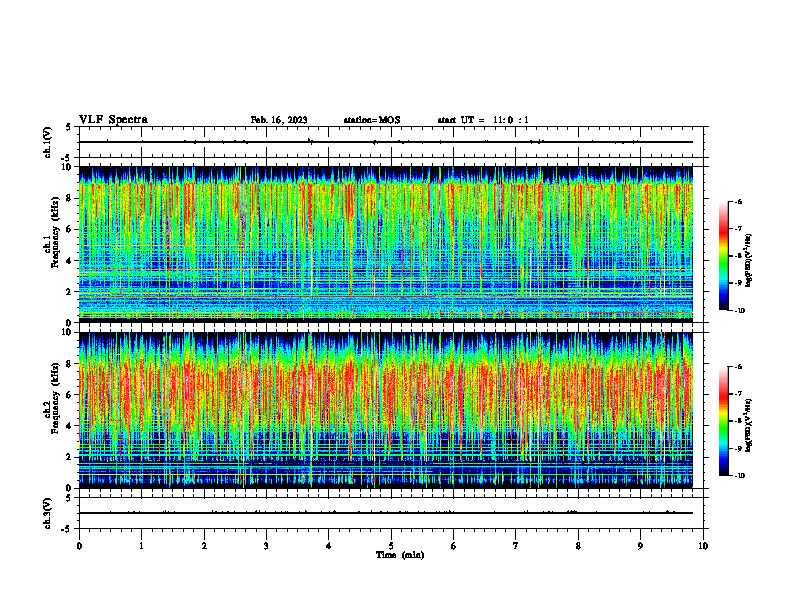Click time axis tick label "9"
The width and height of the screenshot is (792, 612).
pyautogui.click(x=640, y=546)
